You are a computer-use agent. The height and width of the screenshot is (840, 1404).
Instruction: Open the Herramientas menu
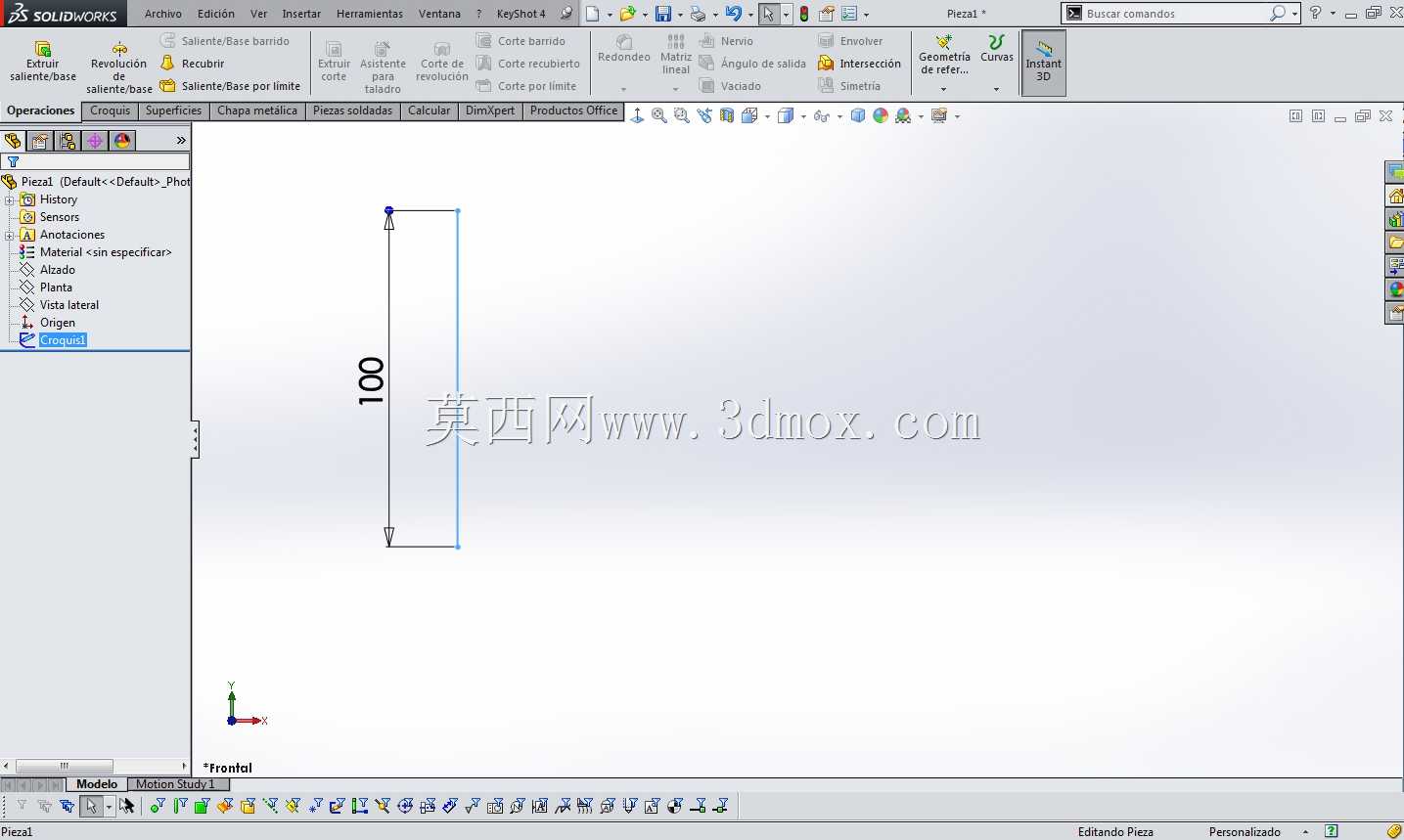point(369,14)
